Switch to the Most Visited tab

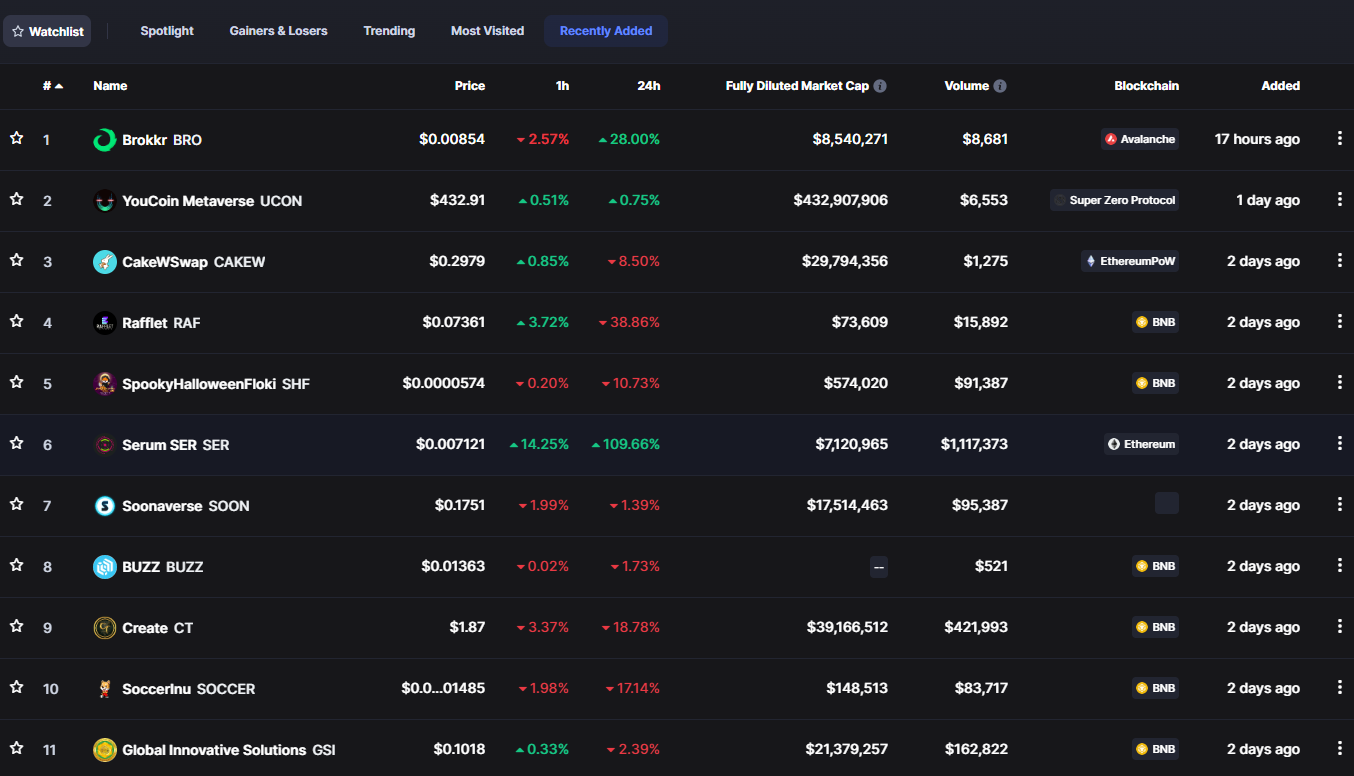[488, 31]
